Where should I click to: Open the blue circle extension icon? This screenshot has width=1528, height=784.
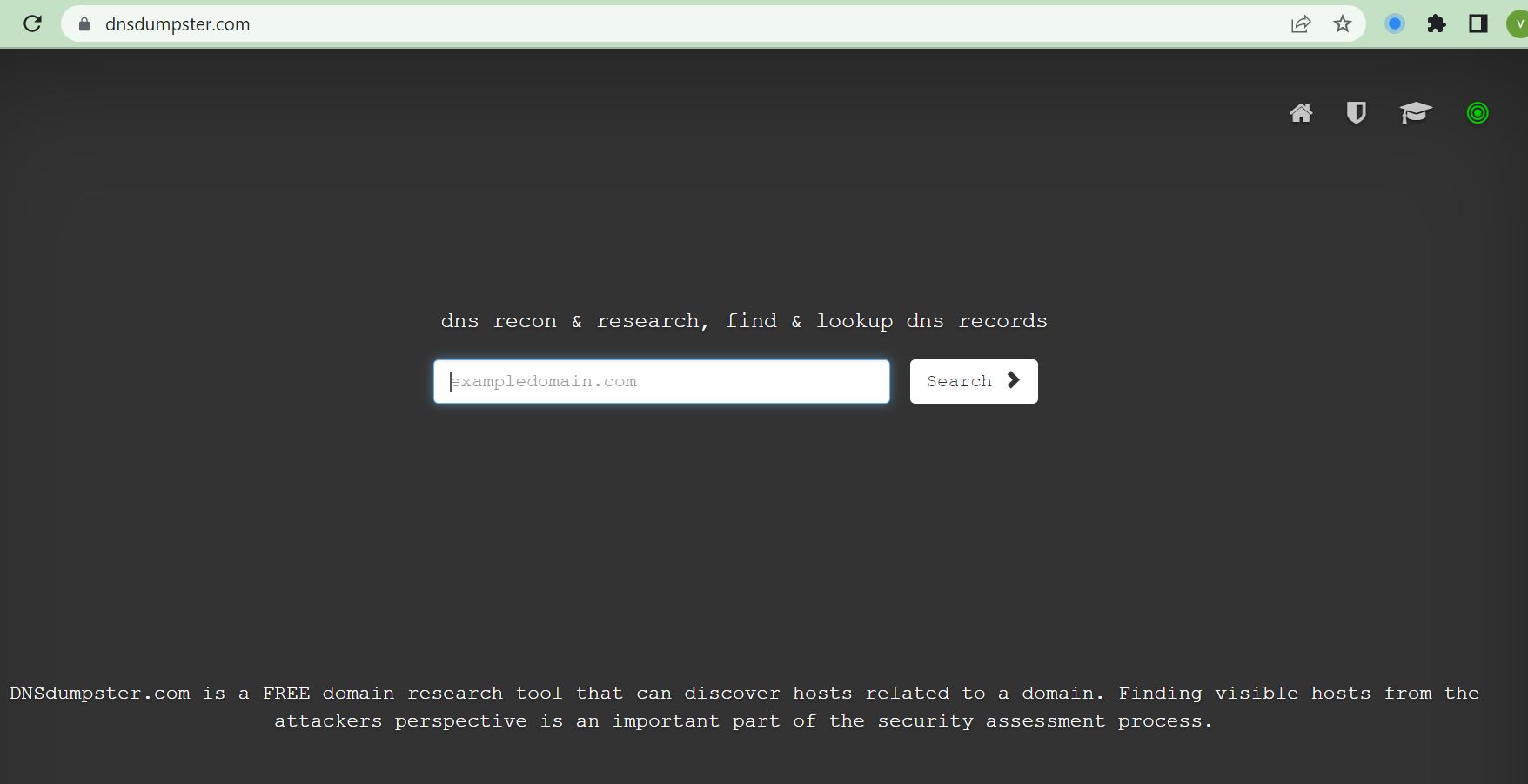pos(1395,24)
